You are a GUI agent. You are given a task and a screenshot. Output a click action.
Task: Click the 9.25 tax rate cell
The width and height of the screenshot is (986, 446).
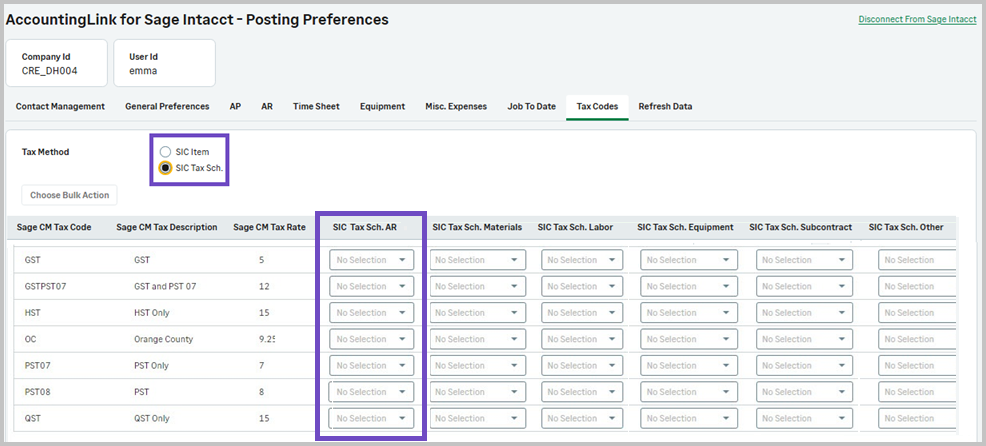tap(267, 339)
